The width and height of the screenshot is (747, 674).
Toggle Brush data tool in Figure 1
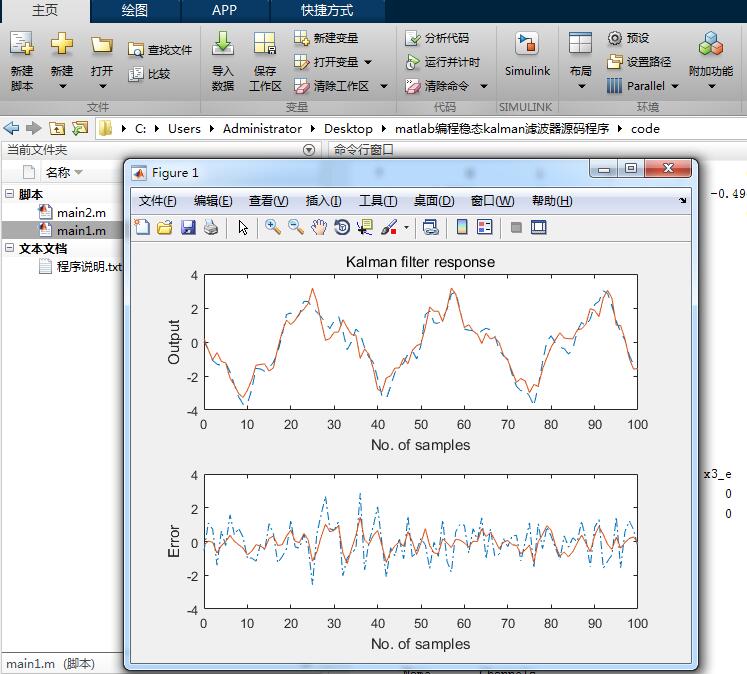point(389,227)
